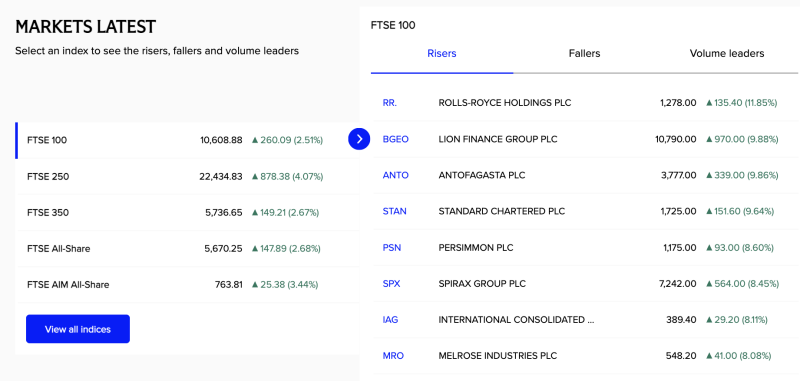Click the change figure 149.21 (2.67%)
Viewport: 800px width, 381px height.
tap(285, 213)
